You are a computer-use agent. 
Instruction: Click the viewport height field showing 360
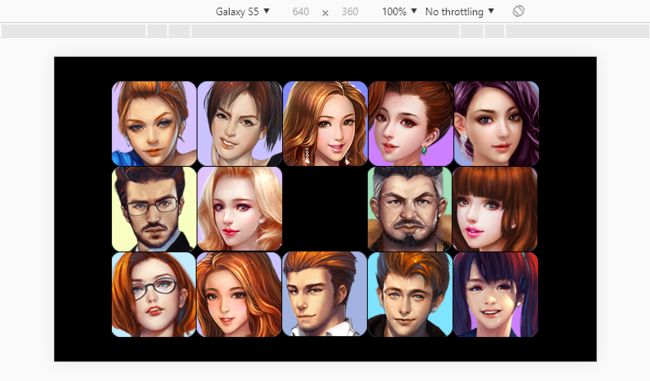pos(350,12)
